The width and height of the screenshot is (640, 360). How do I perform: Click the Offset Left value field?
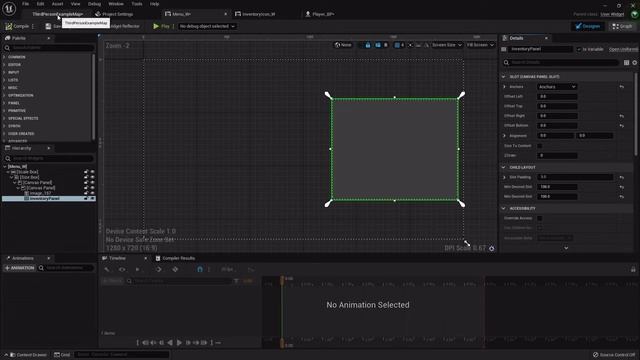[x=557, y=97]
